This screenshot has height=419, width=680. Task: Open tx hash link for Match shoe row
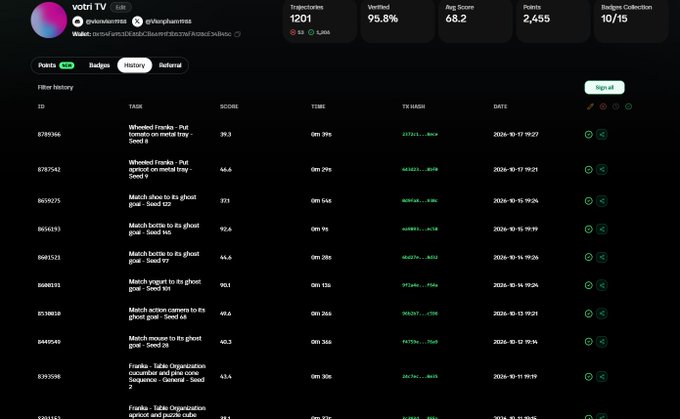(420, 201)
